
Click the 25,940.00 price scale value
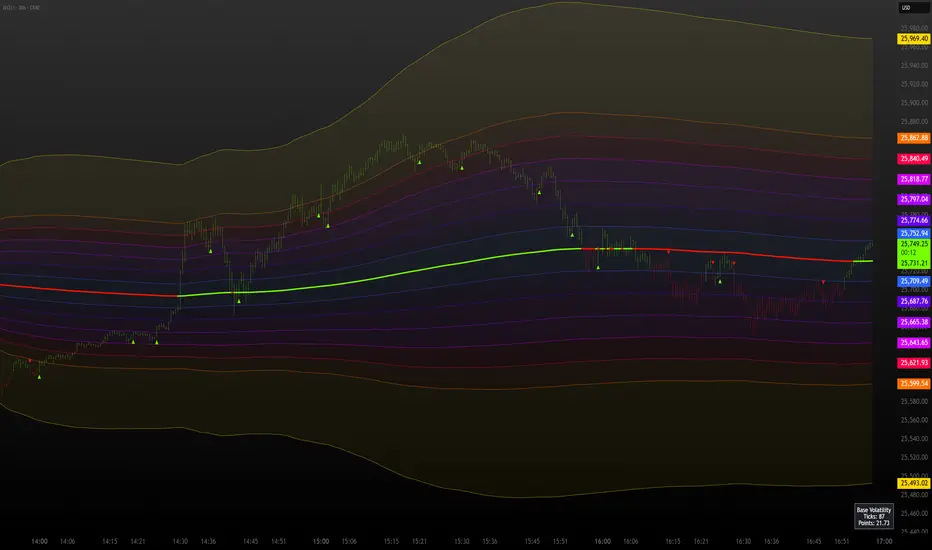pyautogui.click(x=914, y=65)
